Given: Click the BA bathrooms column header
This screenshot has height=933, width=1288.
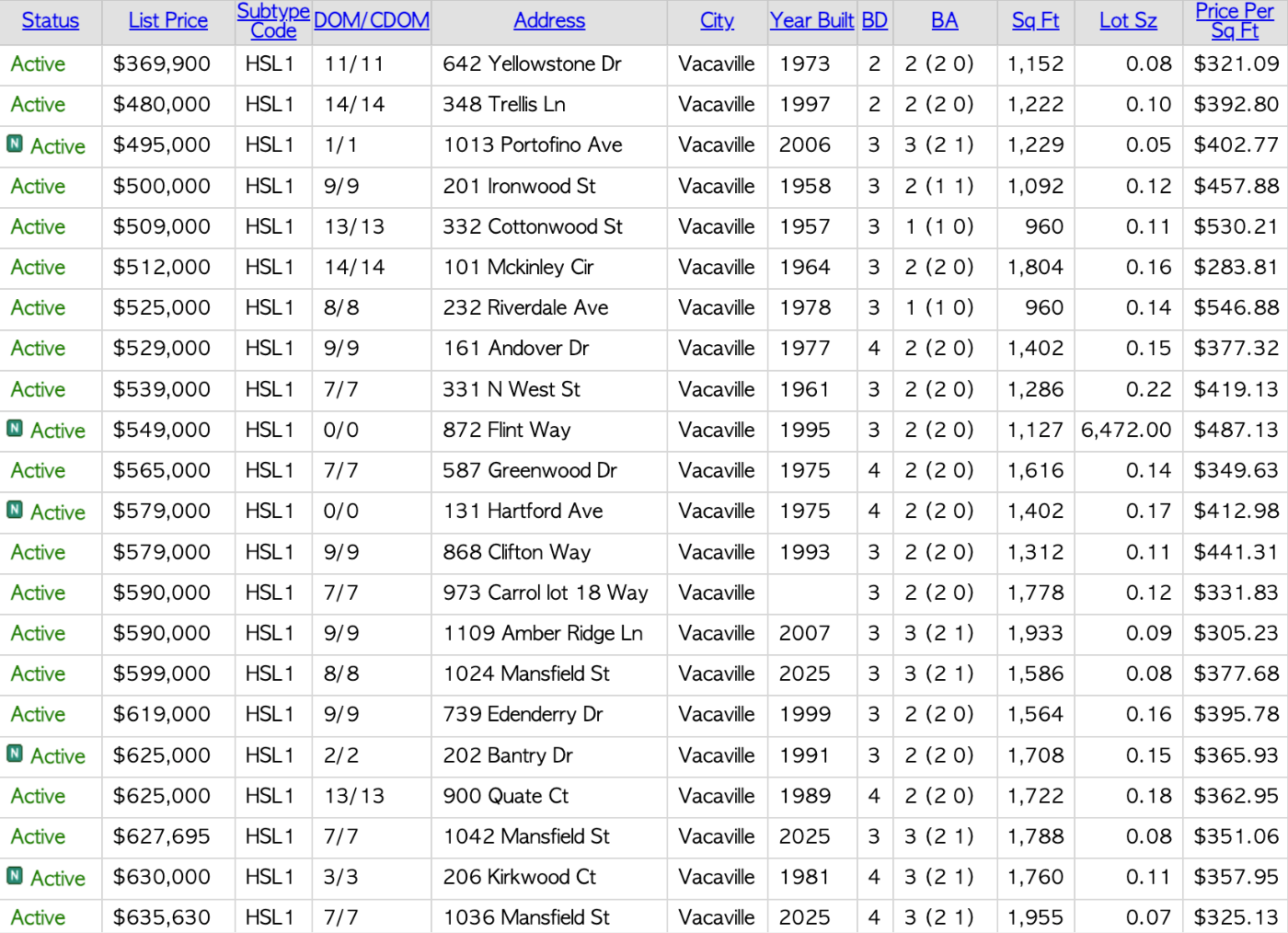Looking at the screenshot, I should pyautogui.click(x=944, y=20).
